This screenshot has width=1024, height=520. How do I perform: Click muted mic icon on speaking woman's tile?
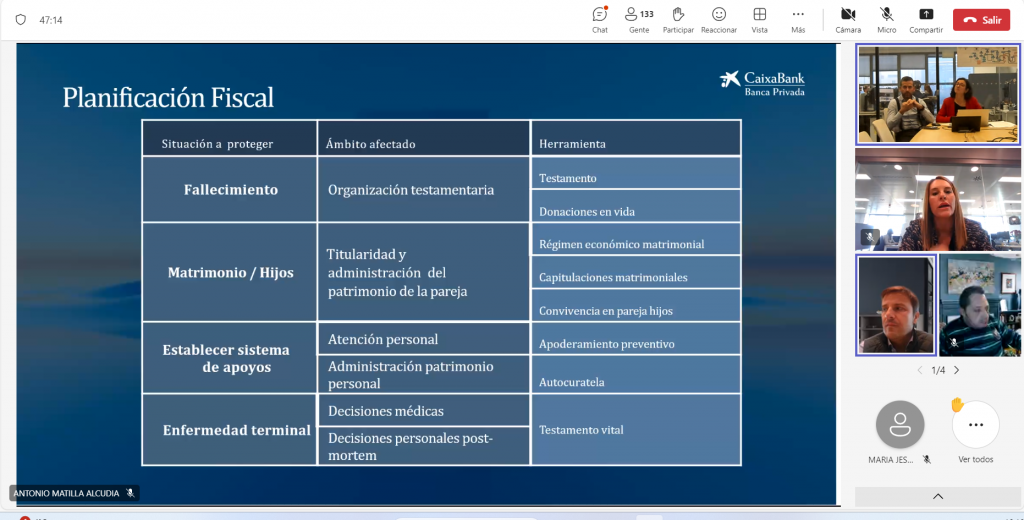point(869,236)
